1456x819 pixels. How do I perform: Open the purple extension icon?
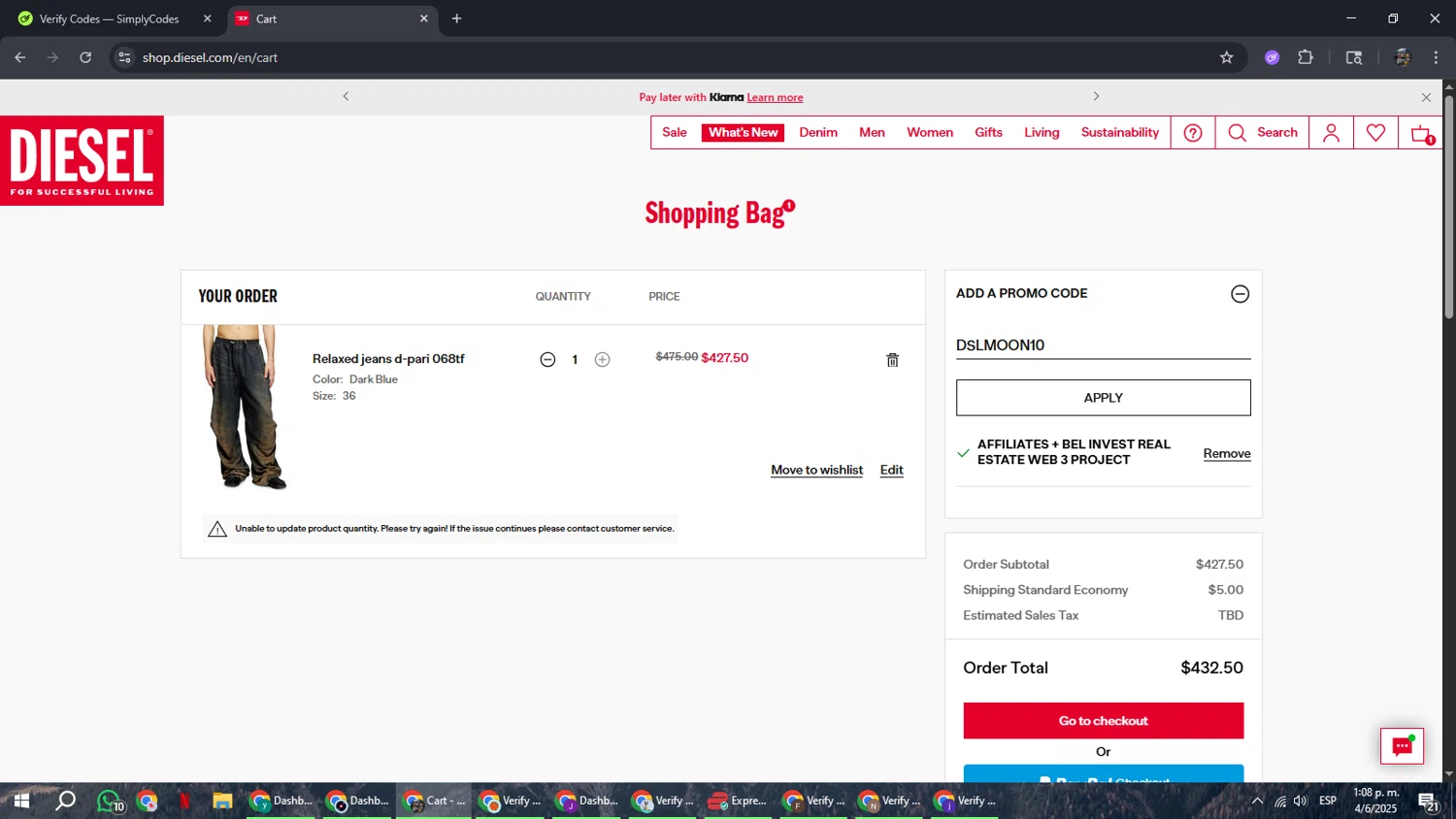[x=1272, y=57]
